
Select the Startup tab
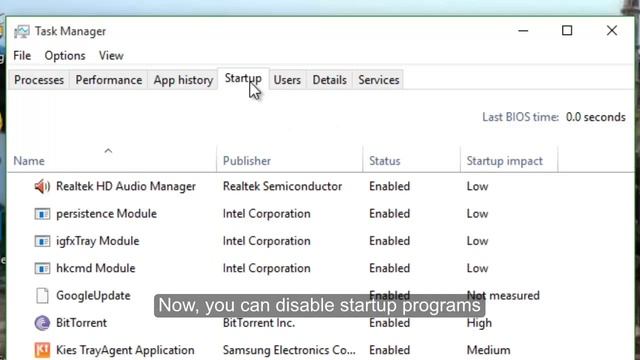[x=243, y=78]
